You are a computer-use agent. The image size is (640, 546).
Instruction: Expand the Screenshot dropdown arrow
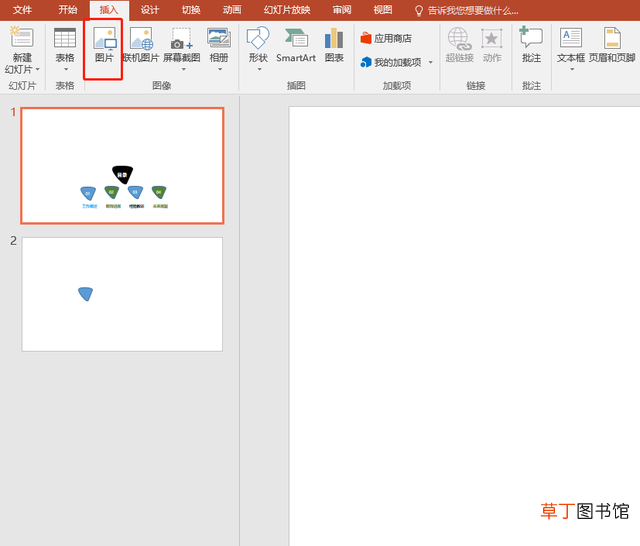(x=184, y=69)
